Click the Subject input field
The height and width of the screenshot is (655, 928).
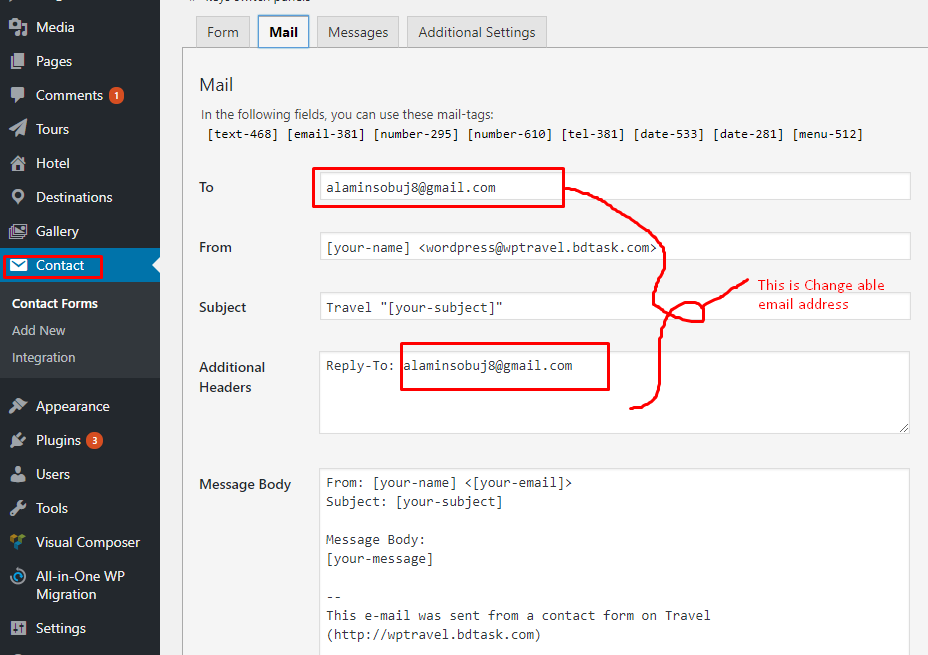click(x=615, y=306)
